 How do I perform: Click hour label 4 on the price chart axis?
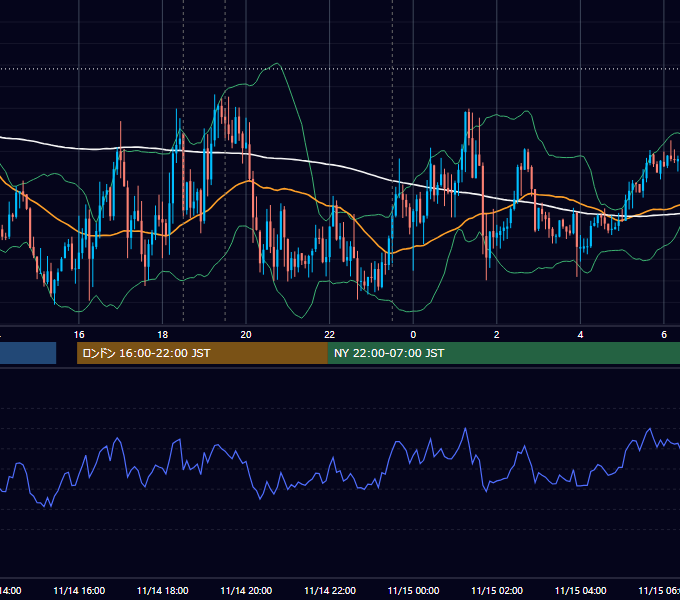coord(580,335)
